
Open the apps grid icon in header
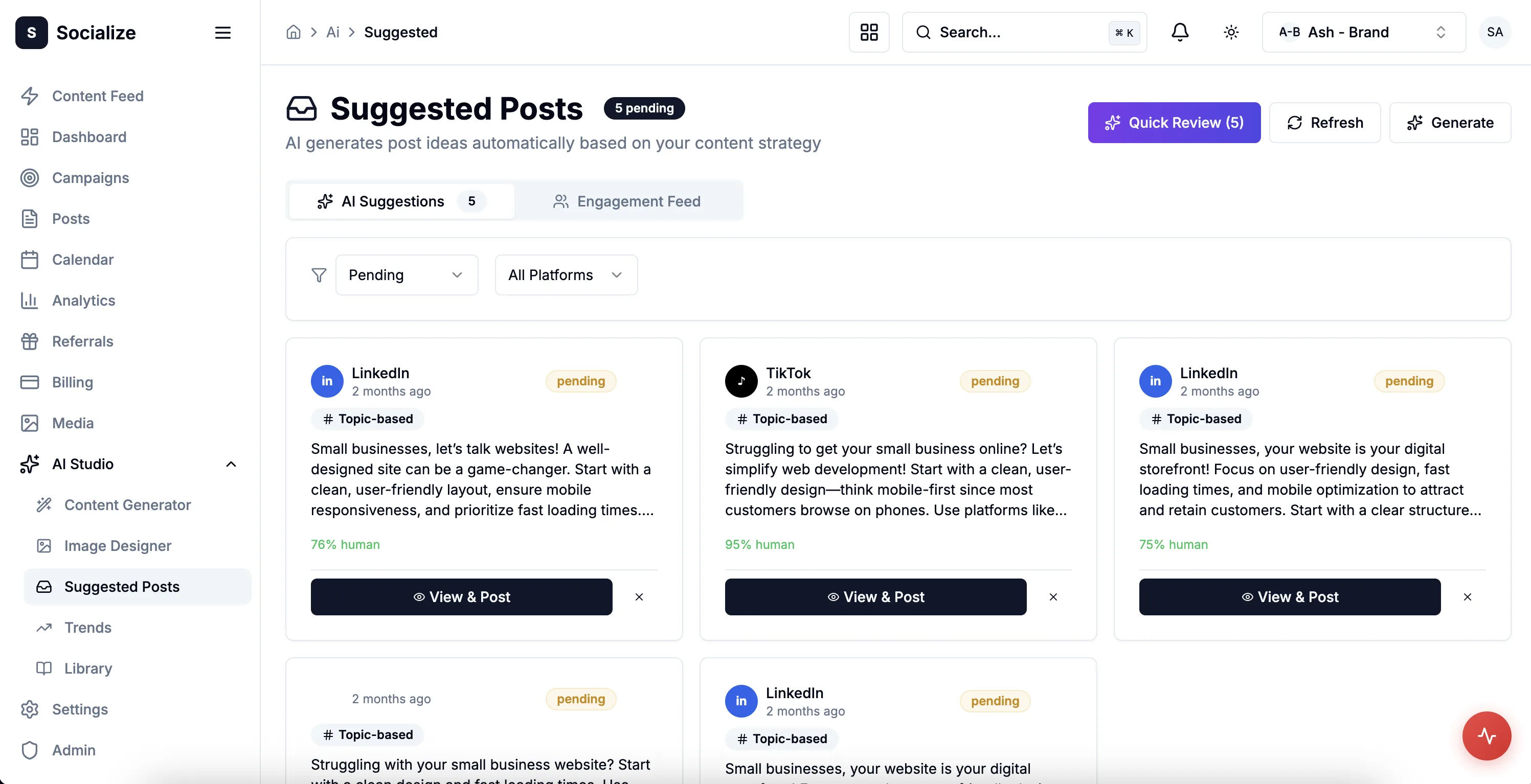point(869,32)
